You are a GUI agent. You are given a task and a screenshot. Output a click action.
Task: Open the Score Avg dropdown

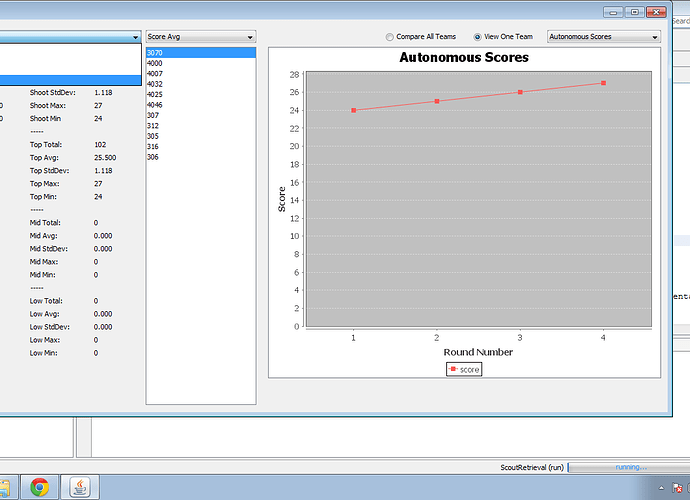tap(201, 37)
